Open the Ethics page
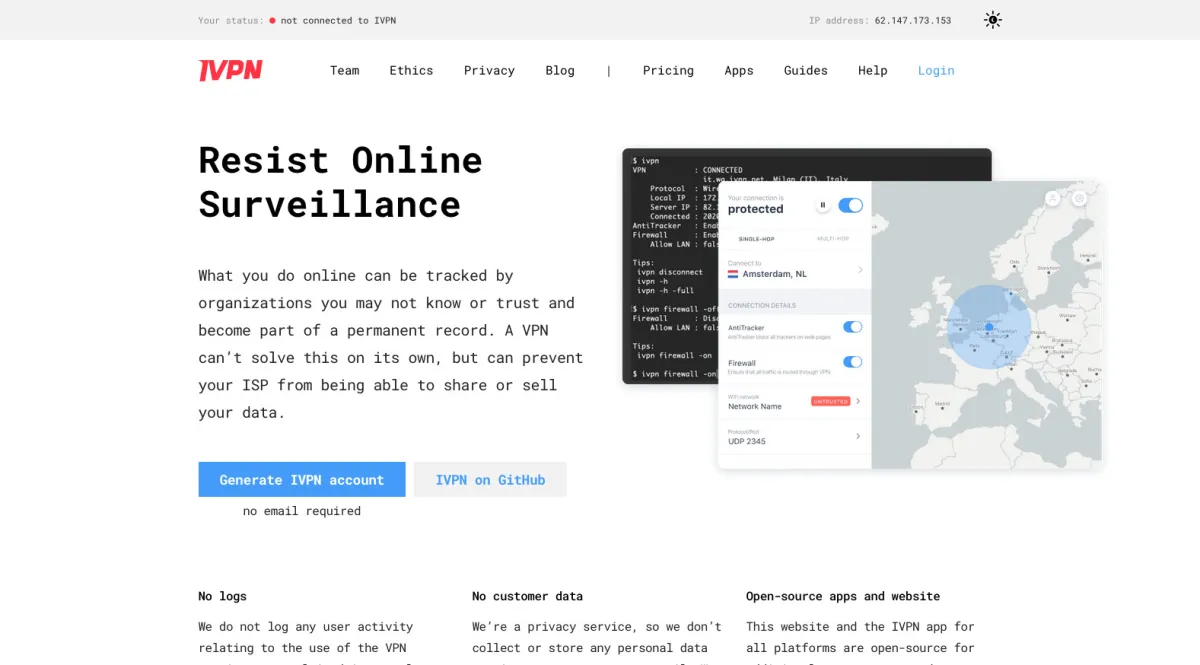The width and height of the screenshot is (1200, 665). coord(411,70)
